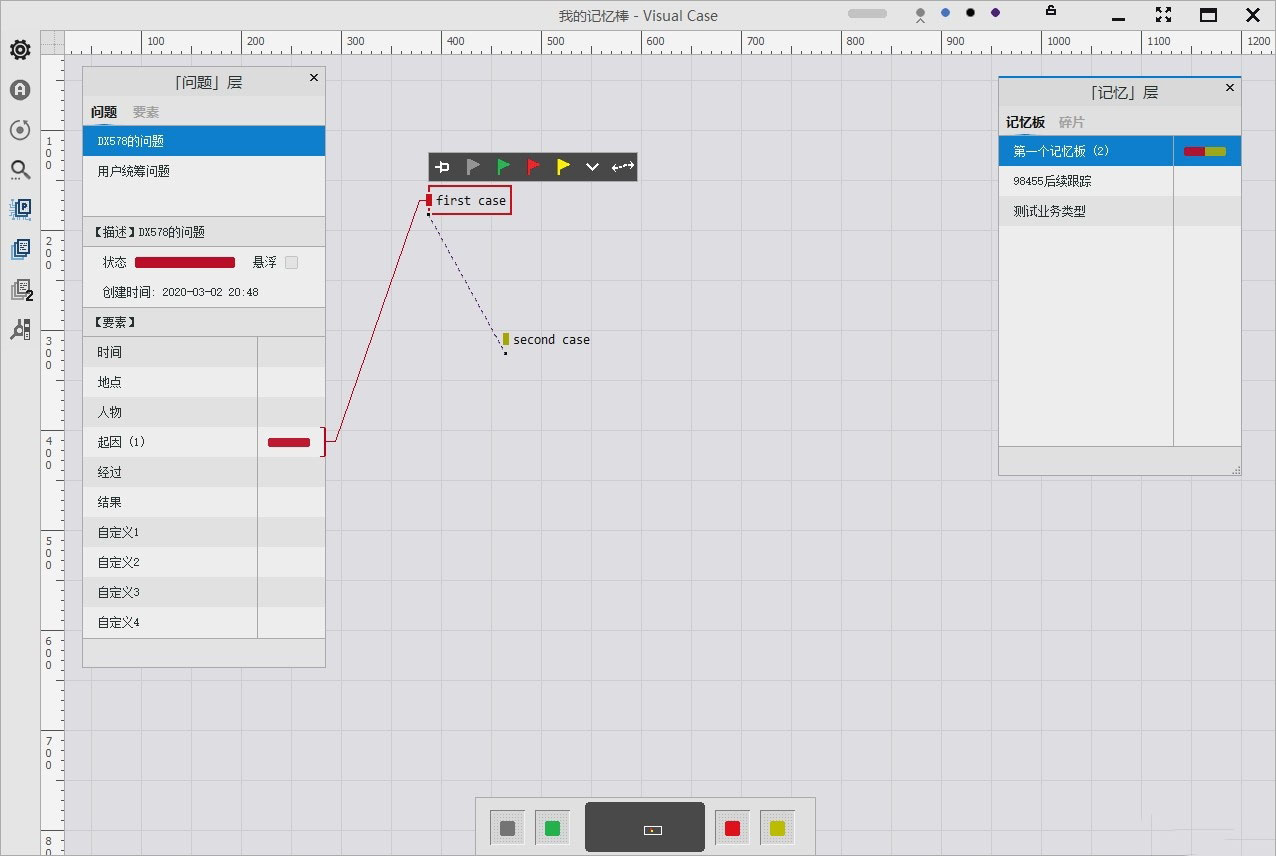This screenshot has width=1276, height=856.
Task: Set the gray flag on first case
Action: (473, 167)
